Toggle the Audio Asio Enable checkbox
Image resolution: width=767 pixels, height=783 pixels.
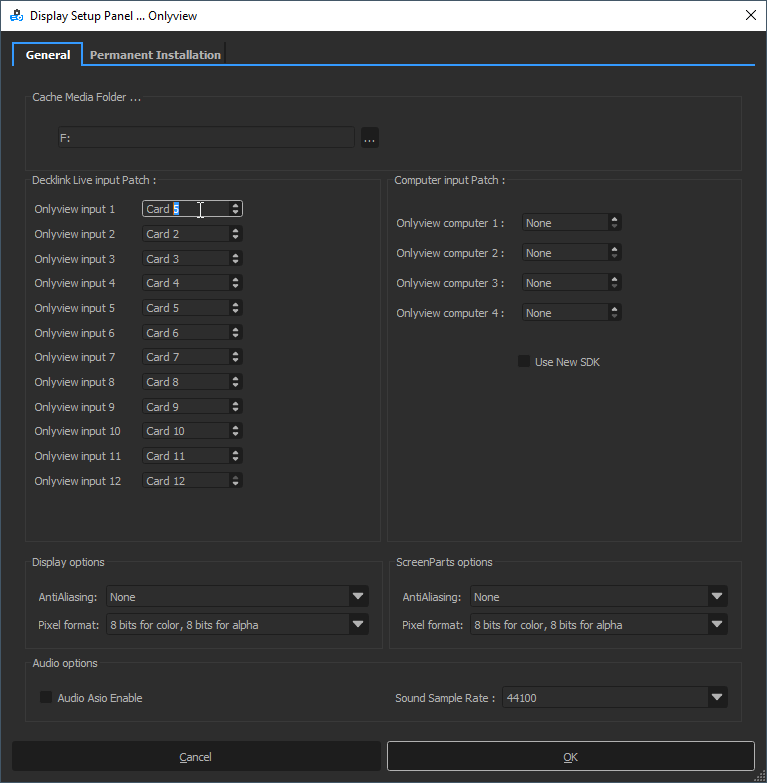[x=46, y=697]
